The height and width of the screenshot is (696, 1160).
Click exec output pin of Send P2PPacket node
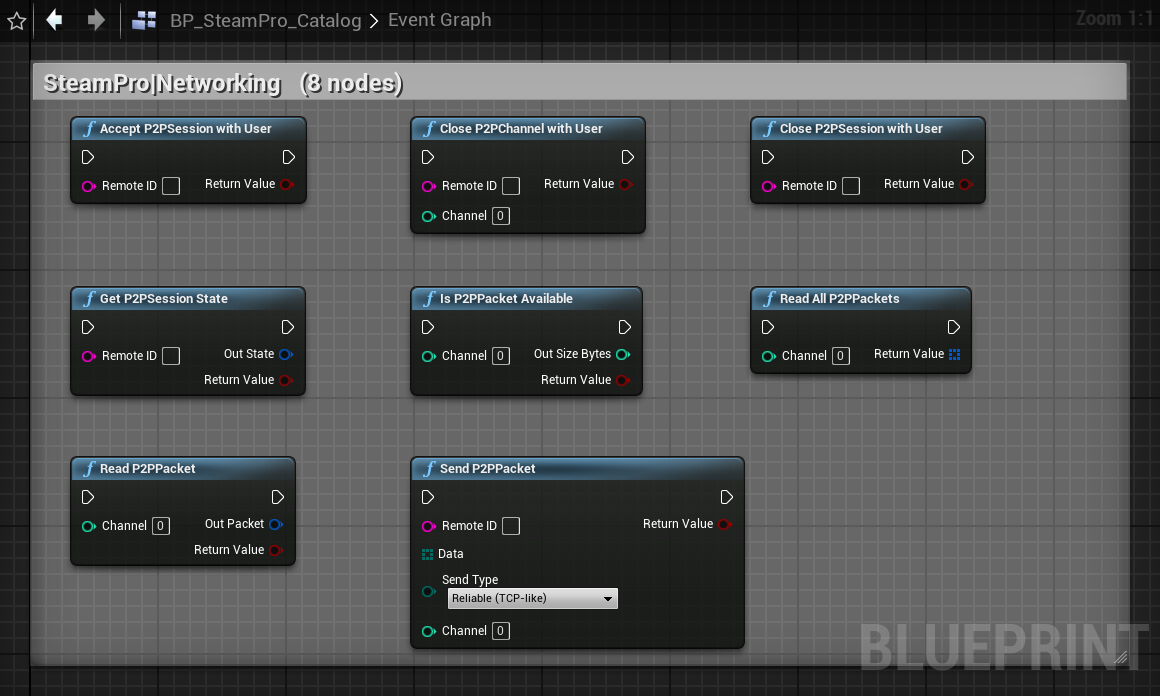point(726,497)
